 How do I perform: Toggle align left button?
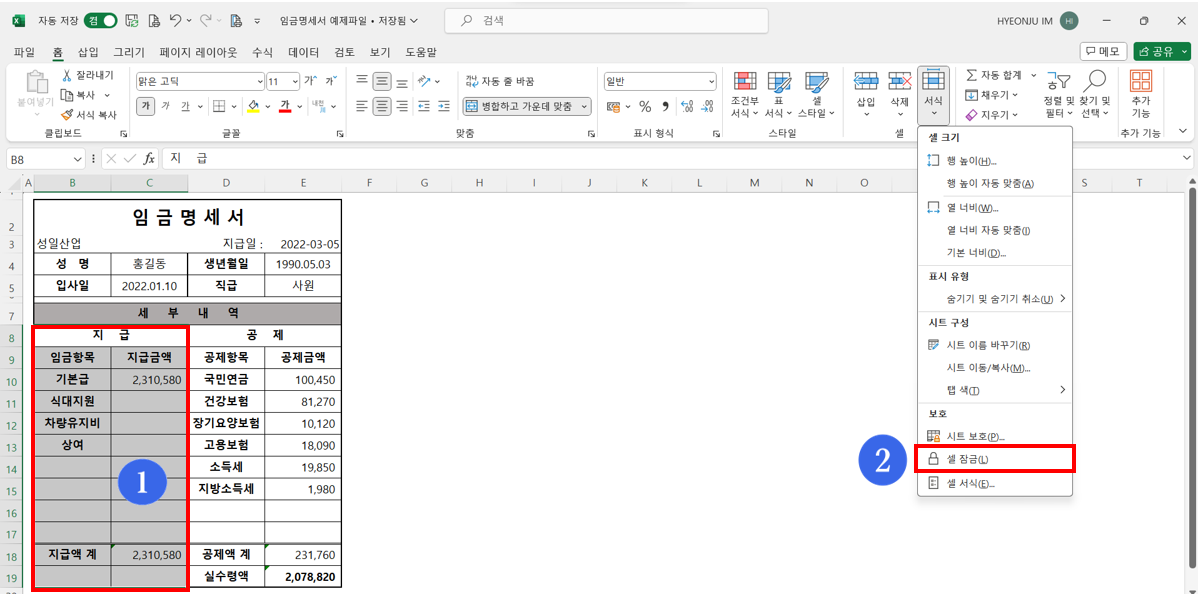point(362,106)
